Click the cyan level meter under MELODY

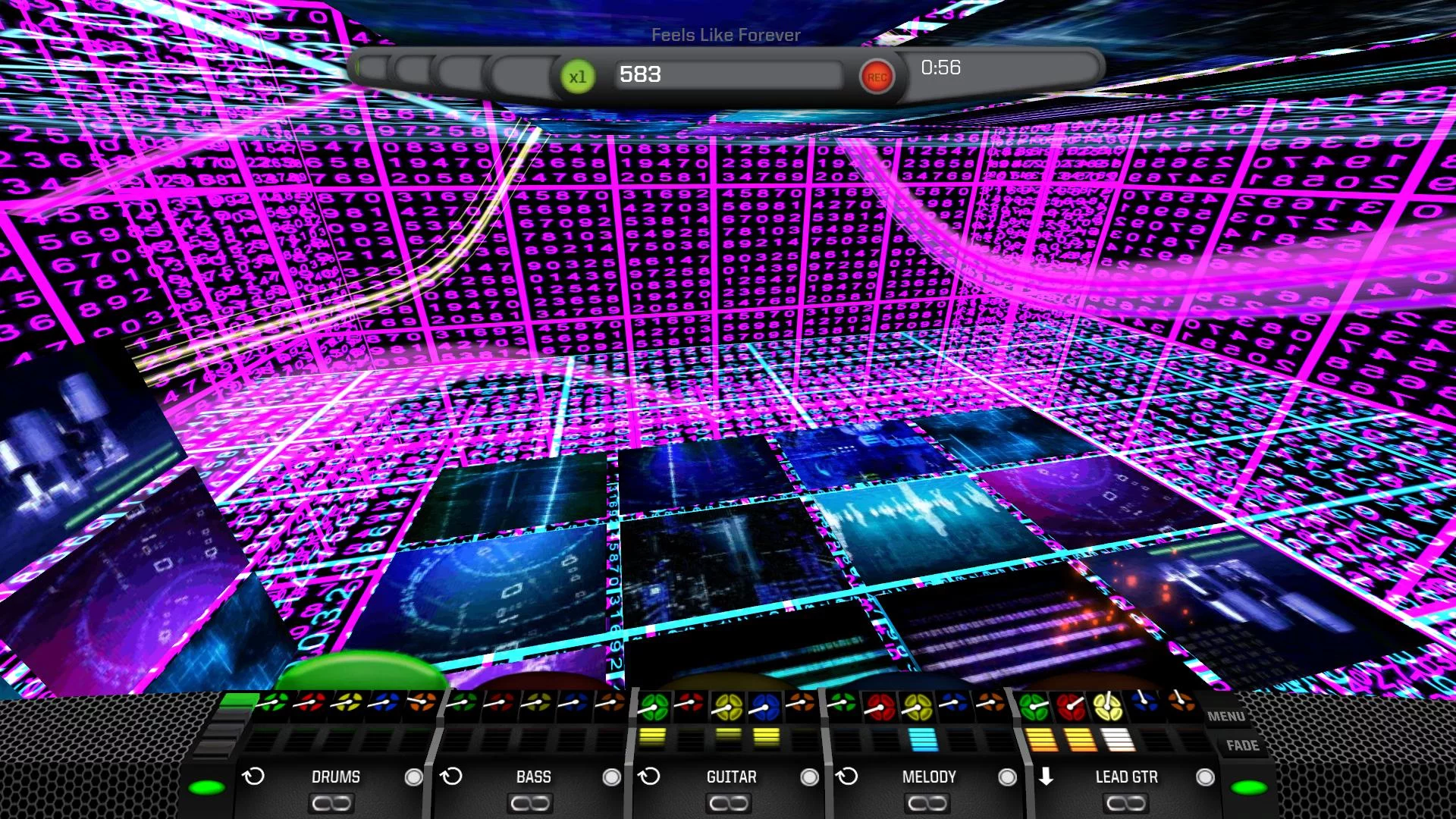(x=922, y=739)
